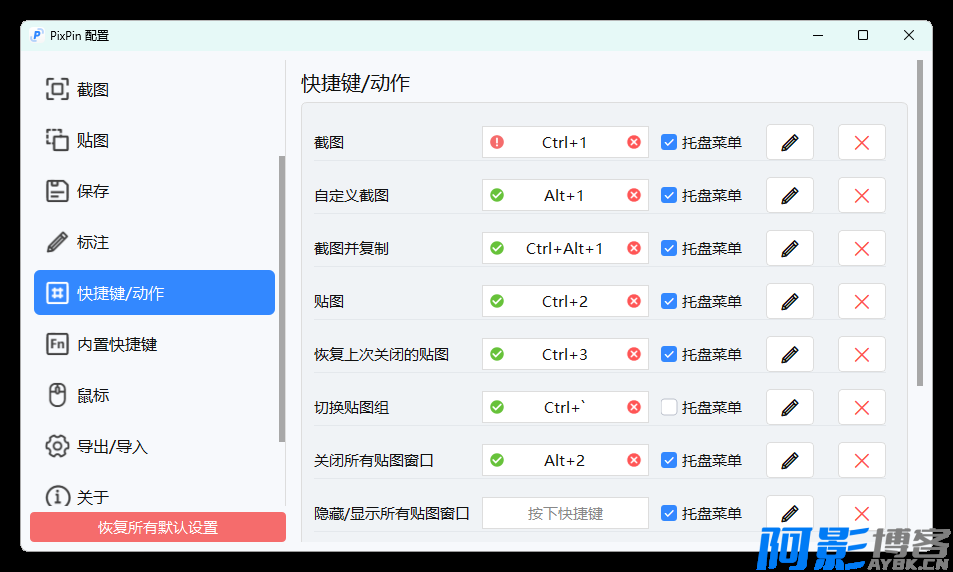Clear the Alt+2 shortcut with clear icon

point(634,461)
